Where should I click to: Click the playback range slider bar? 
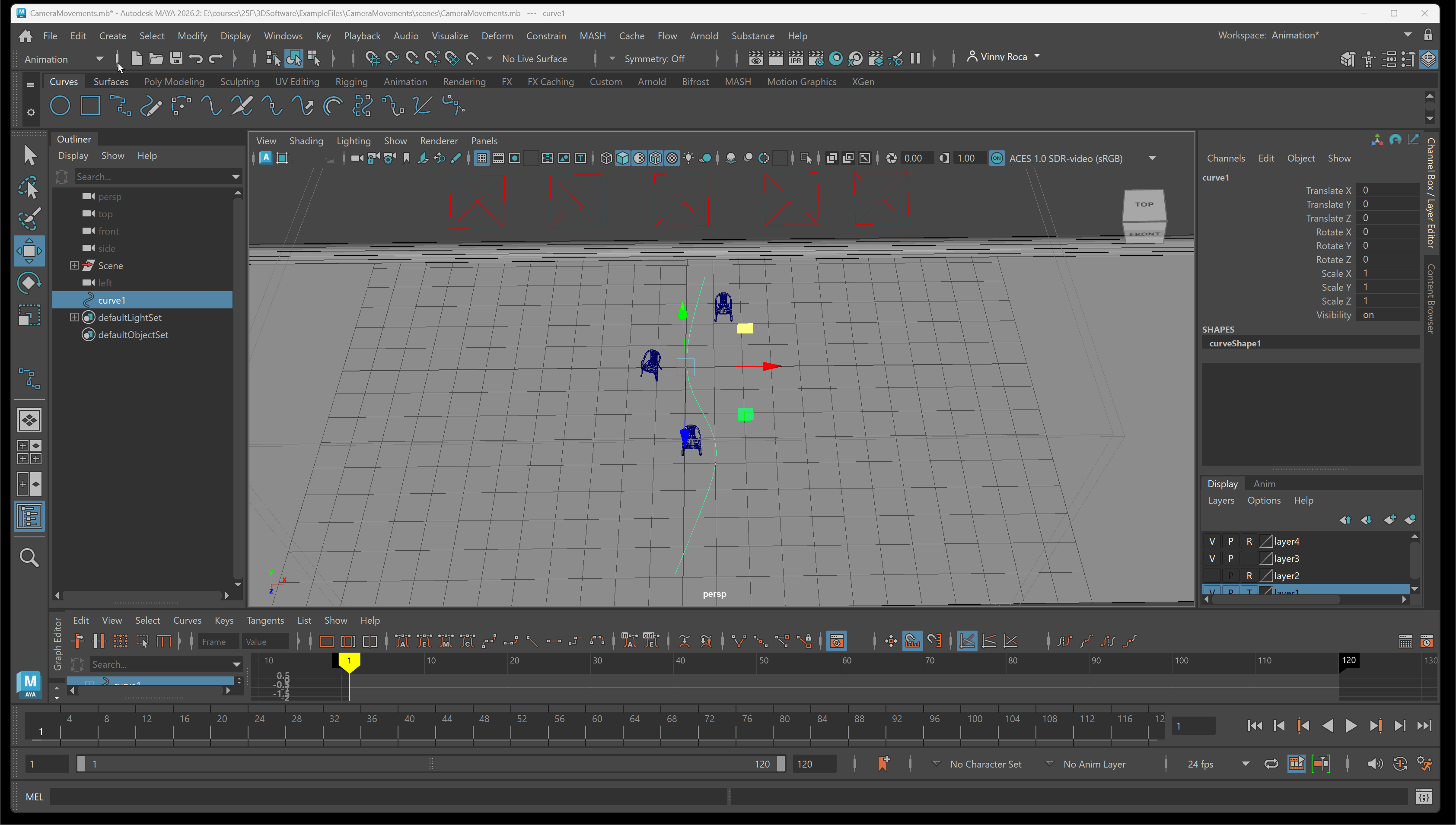(x=431, y=764)
